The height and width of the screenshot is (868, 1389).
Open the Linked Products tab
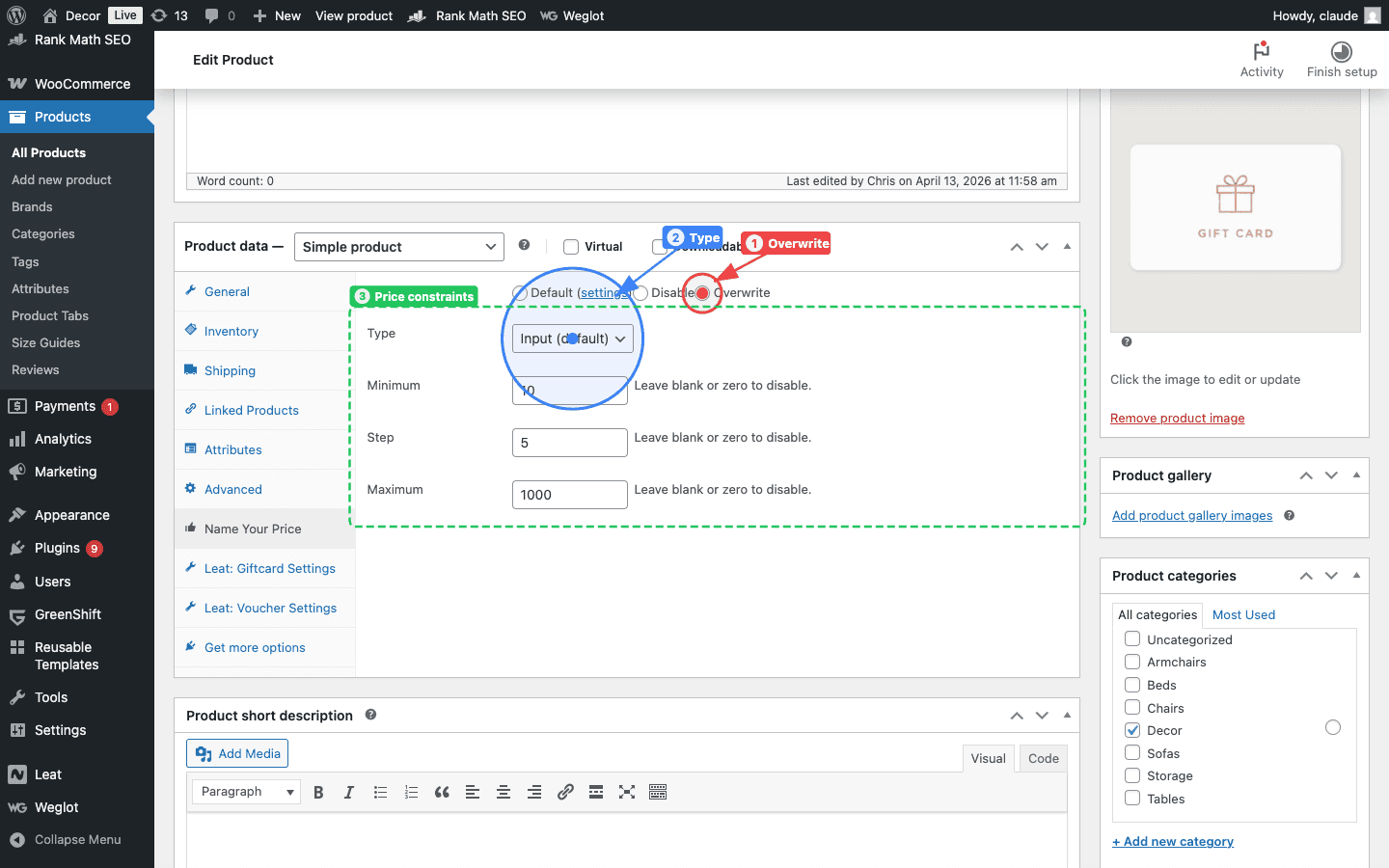pos(264,410)
